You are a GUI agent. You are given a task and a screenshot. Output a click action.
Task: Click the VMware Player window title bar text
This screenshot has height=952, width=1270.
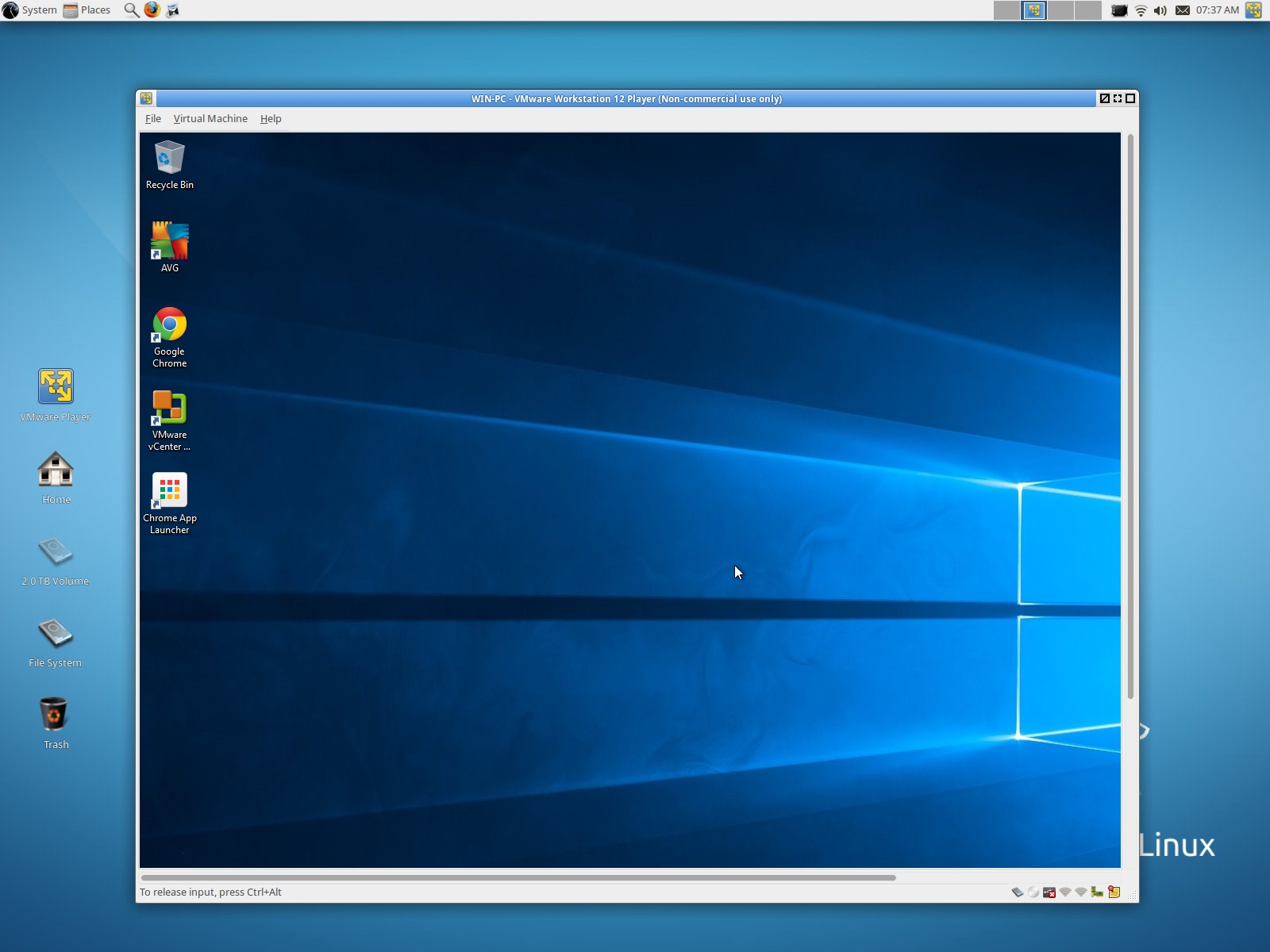point(626,98)
